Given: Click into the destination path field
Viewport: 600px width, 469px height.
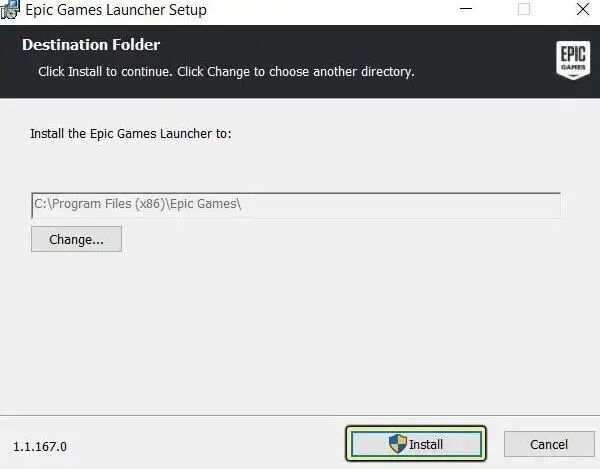Looking at the screenshot, I should (x=296, y=205).
